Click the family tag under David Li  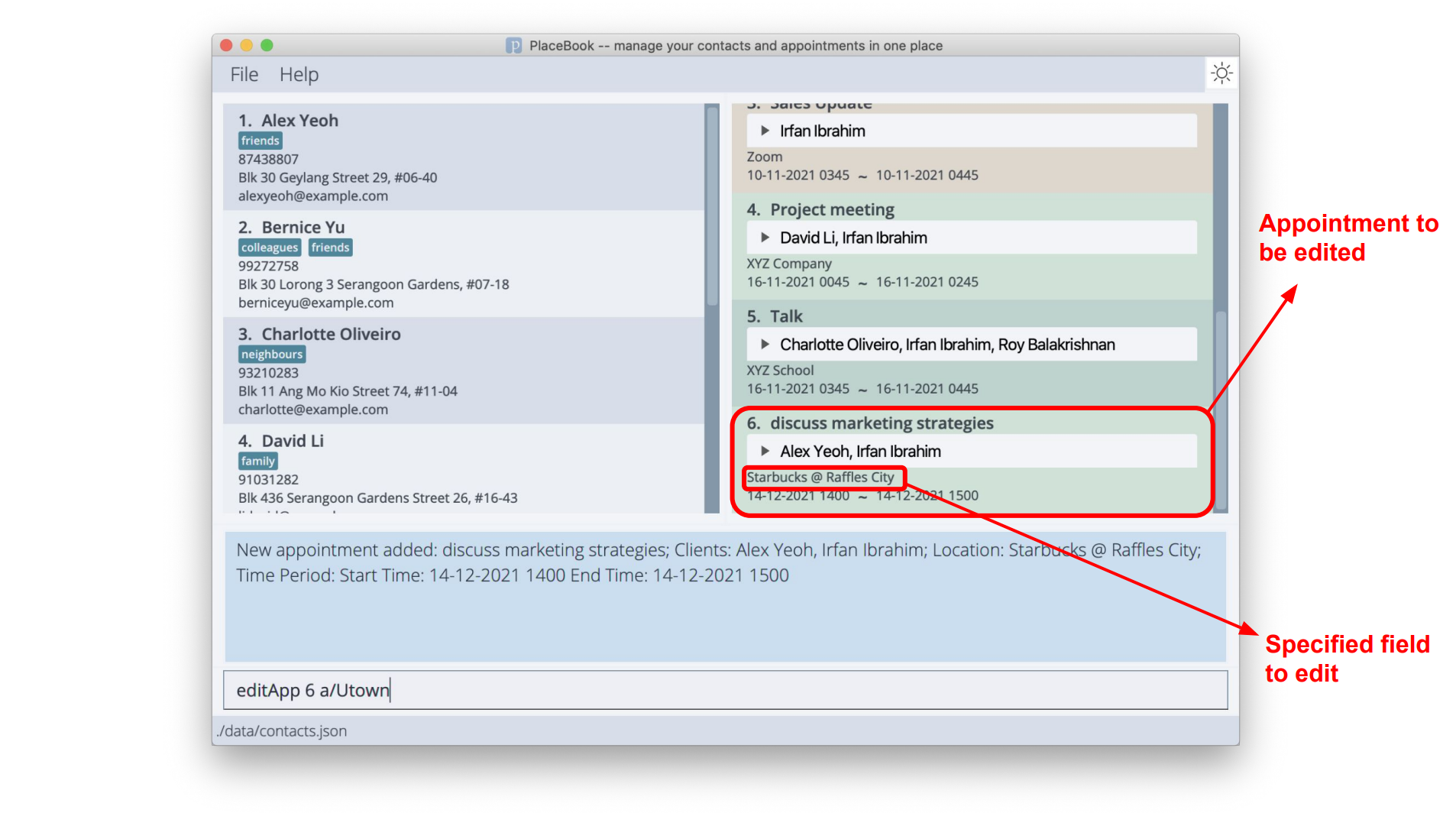[x=257, y=461]
